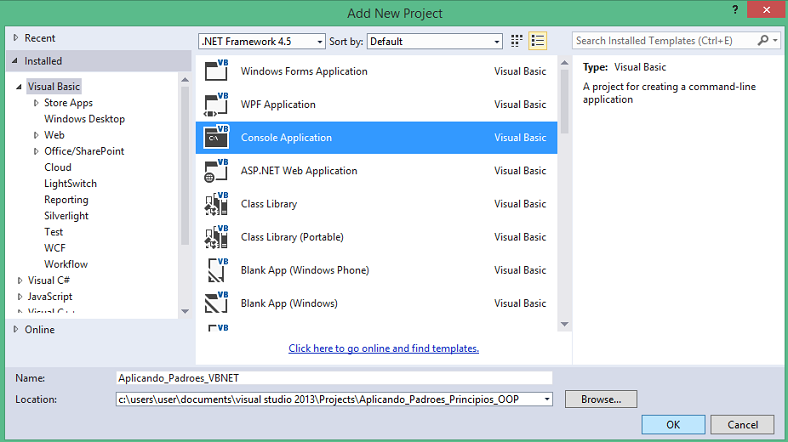The width and height of the screenshot is (788, 442).
Task: Click category tree scrollbar up arrow
Action: (x=185, y=80)
